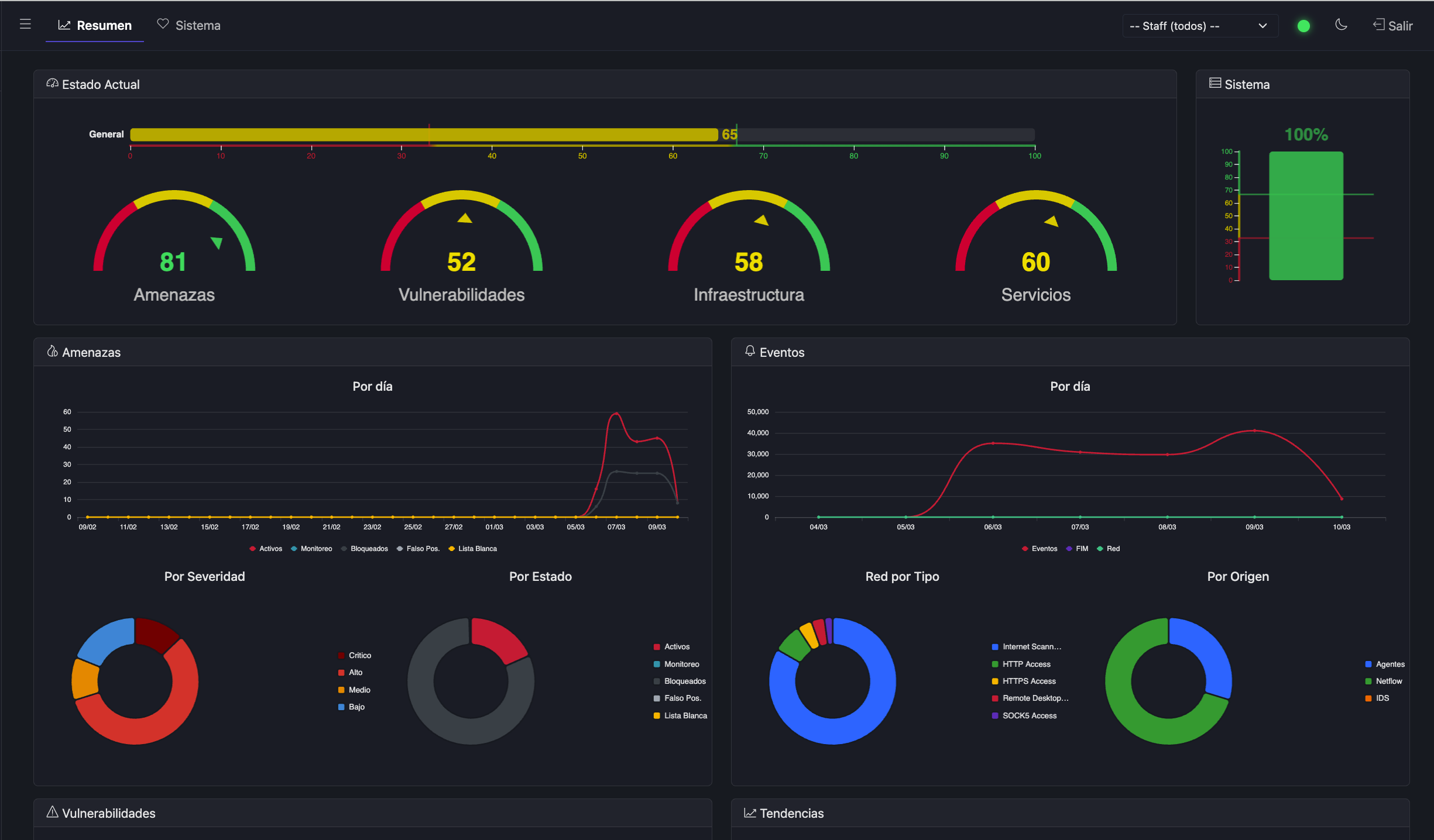Click the warning icon beside Vulnerabilidades
This screenshot has width=1434, height=840.
[x=52, y=812]
